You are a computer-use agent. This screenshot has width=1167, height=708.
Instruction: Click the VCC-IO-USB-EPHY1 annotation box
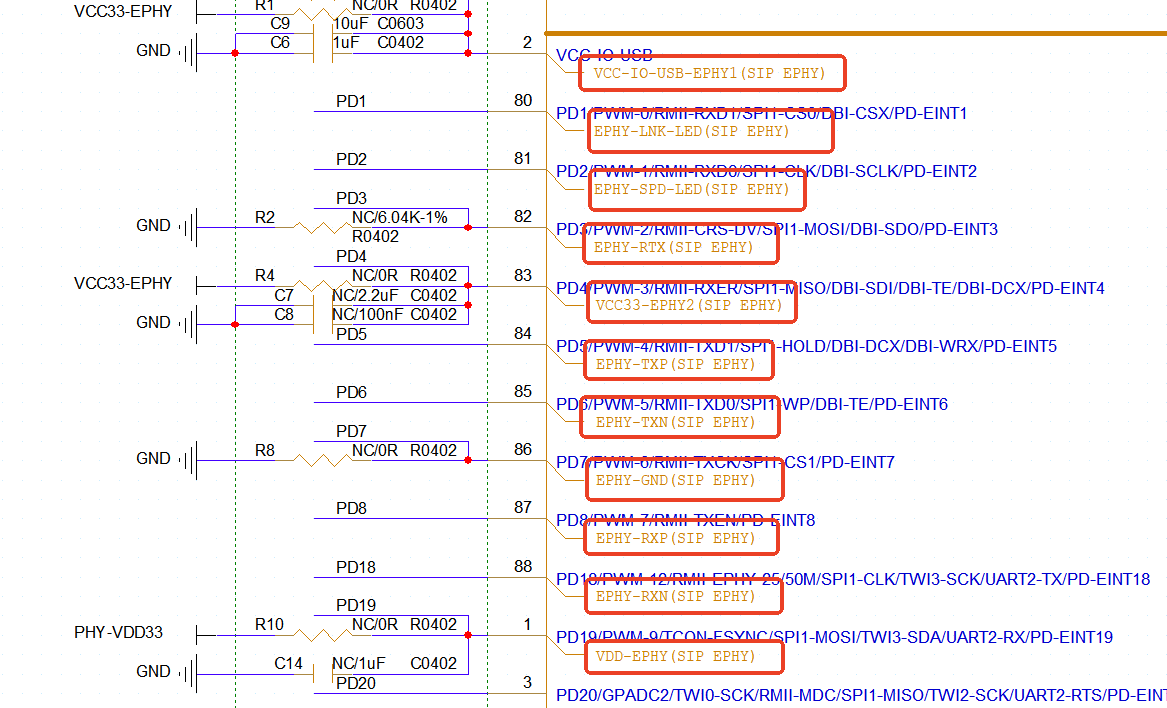[711, 73]
